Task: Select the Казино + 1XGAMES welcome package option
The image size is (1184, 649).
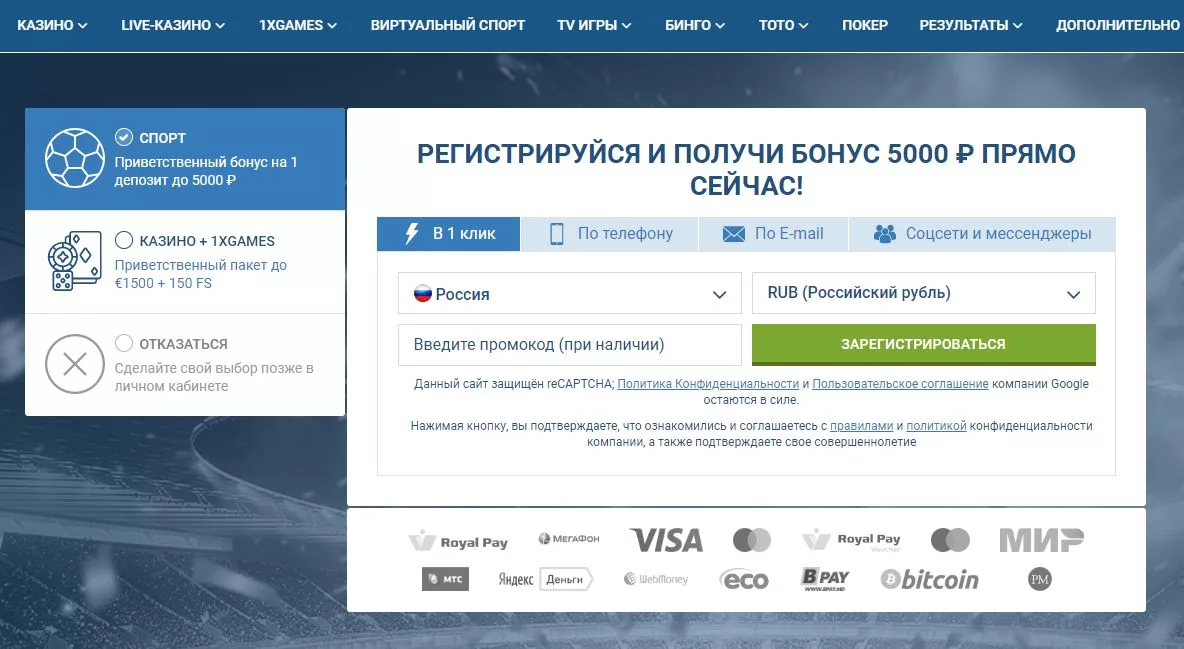Action: point(125,240)
